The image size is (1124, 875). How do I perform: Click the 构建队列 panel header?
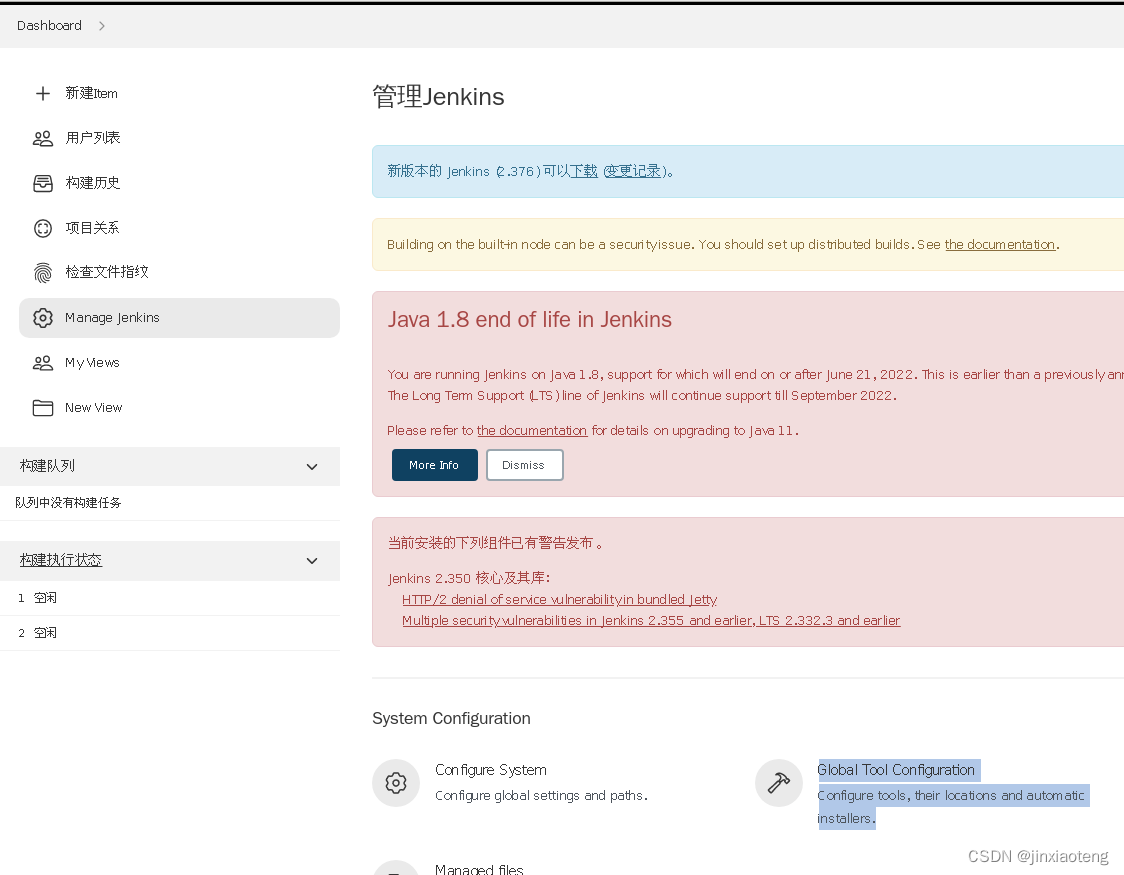point(170,467)
